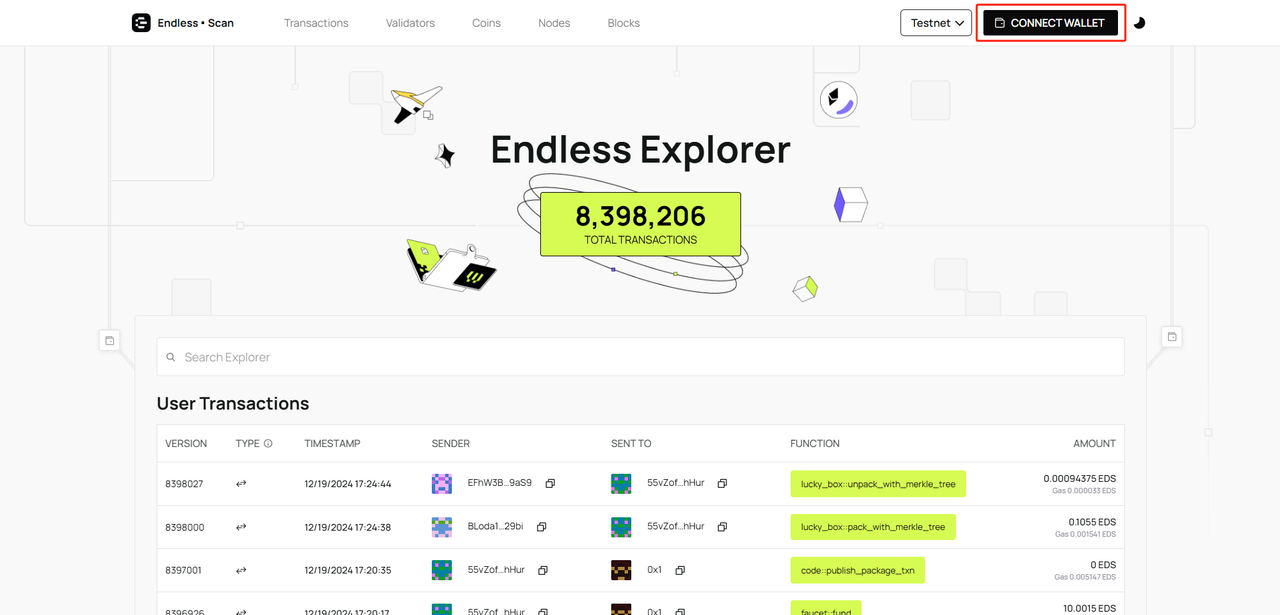
Task: Toggle dark mode moon icon
Action: click(1139, 23)
